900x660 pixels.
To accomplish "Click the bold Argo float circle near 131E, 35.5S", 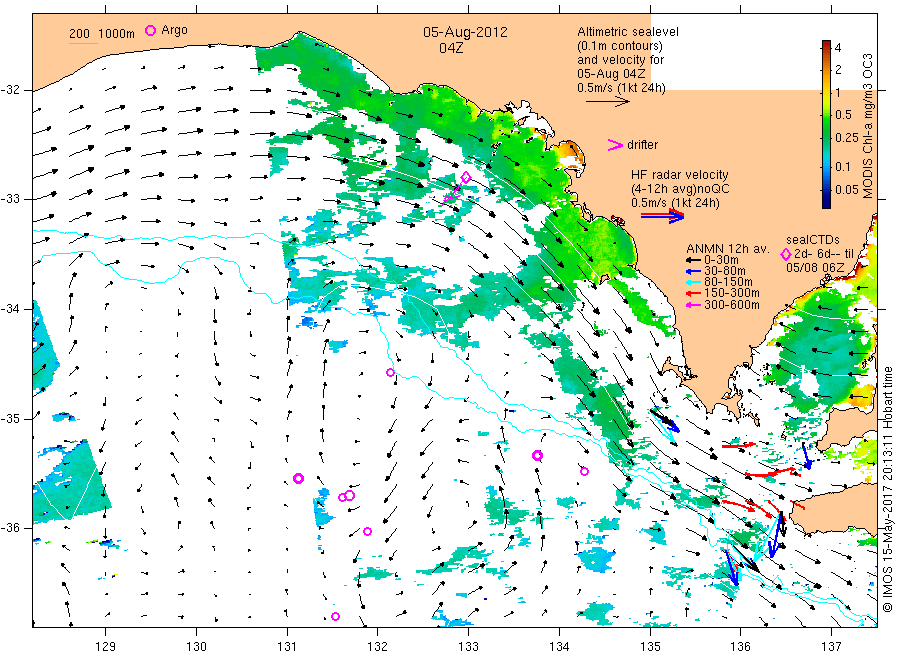I will [298, 479].
